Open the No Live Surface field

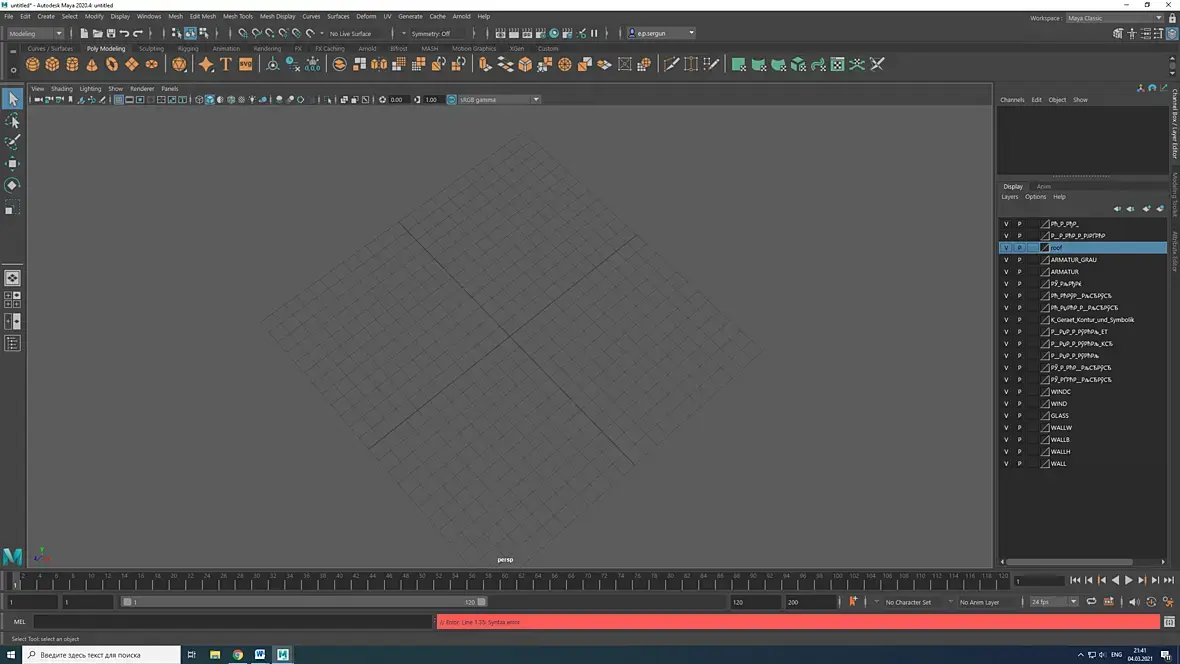pyautogui.click(x=351, y=33)
